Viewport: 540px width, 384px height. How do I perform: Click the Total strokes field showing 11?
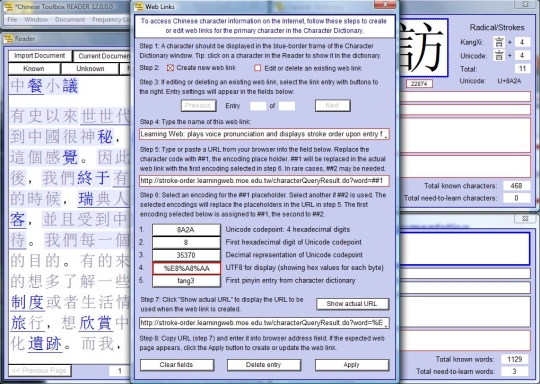point(522,69)
